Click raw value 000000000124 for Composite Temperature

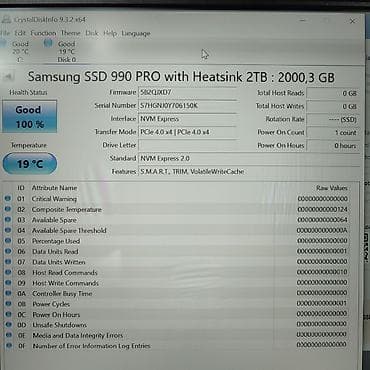click(322, 209)
